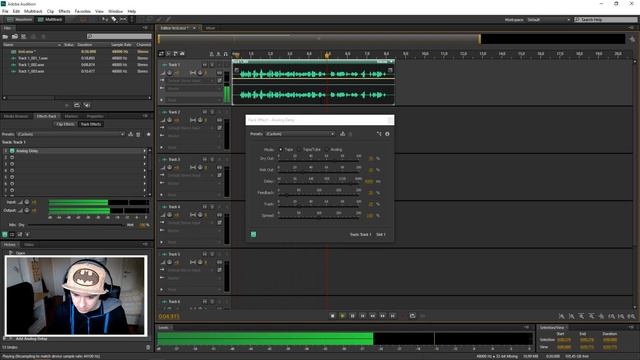Select the Analog mode radio button
640x360 pixels.
pyautogui.click(x=327, y=149)
